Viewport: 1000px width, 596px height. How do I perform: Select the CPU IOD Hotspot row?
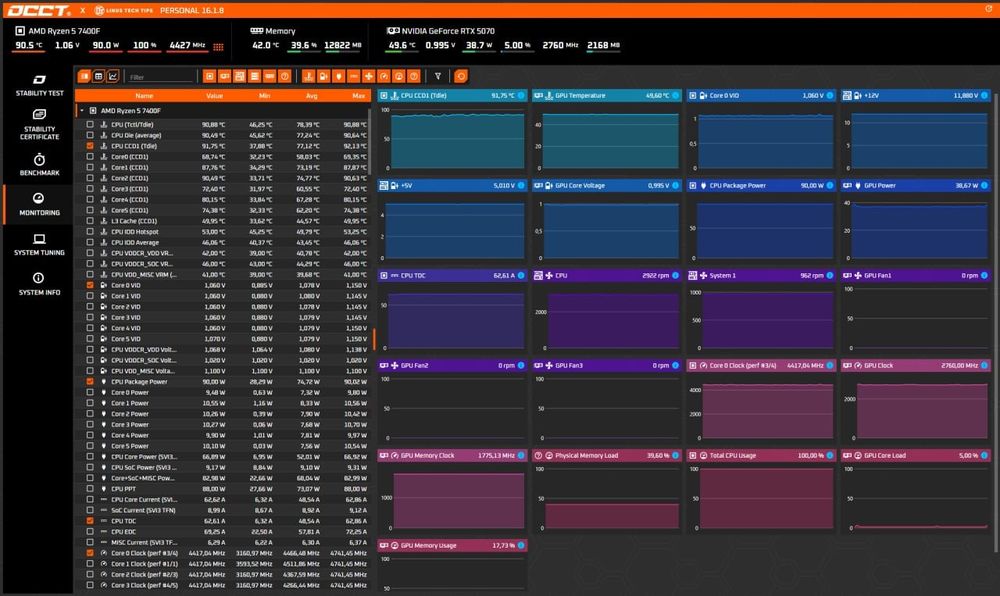click(222, 231)
